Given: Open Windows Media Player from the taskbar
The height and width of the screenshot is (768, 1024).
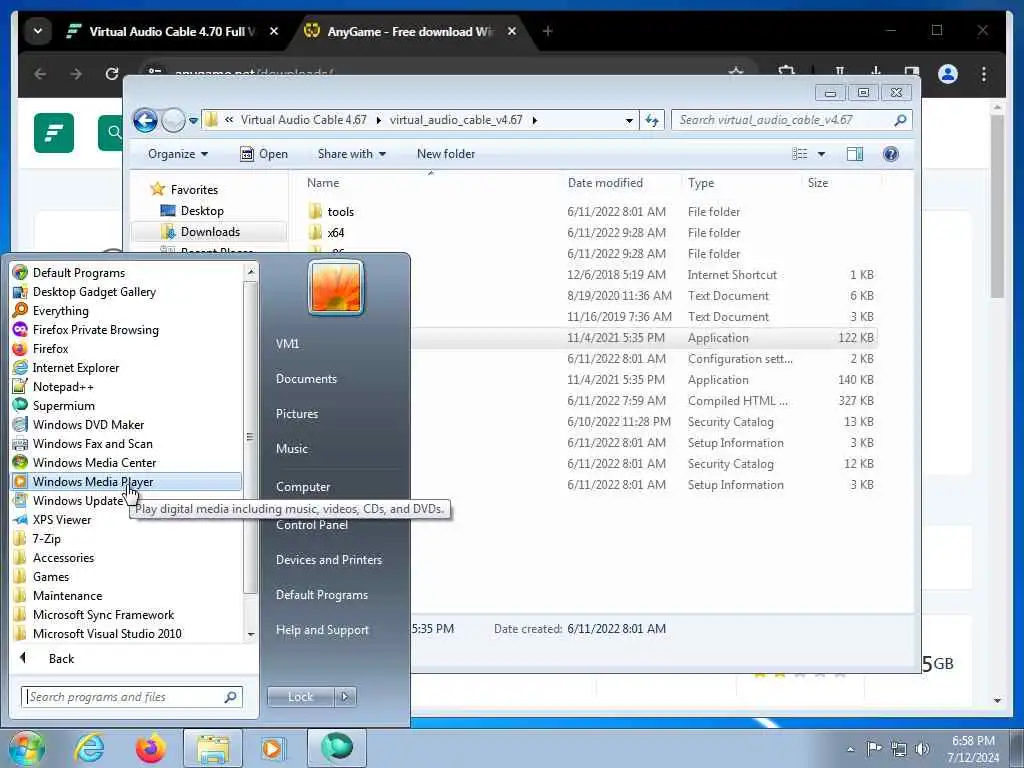Looking at the screenshot, I should click(x=272, y=748).
